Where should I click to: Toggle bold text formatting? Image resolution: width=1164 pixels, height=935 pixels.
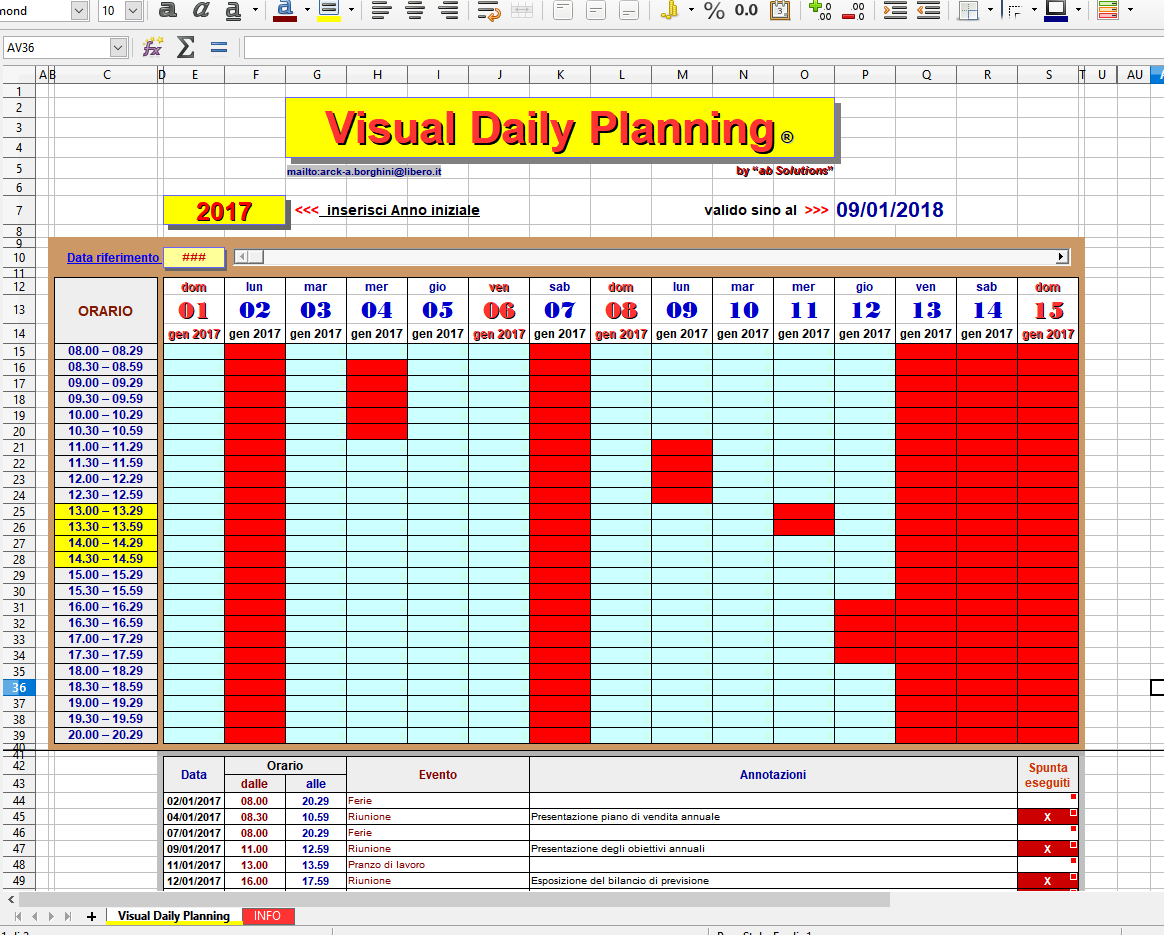pos(169,10)
